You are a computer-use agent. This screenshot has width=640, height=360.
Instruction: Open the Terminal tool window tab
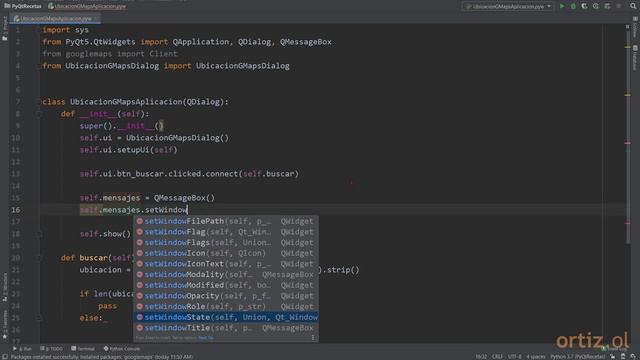(x=83, y=349)
